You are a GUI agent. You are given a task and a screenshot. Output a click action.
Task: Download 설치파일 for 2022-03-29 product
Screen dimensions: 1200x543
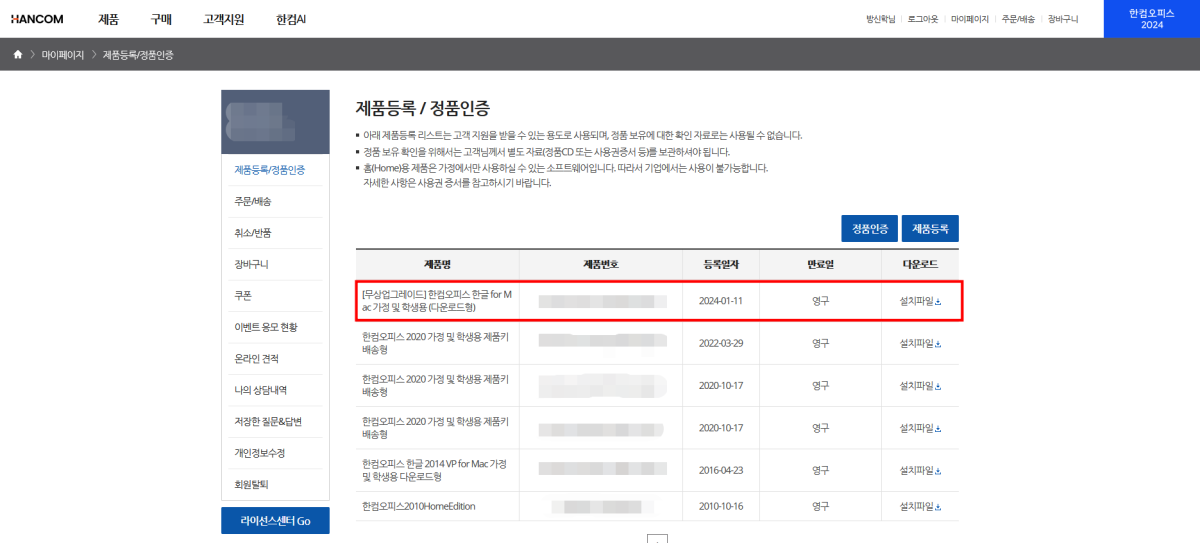[x=920, y=343]
